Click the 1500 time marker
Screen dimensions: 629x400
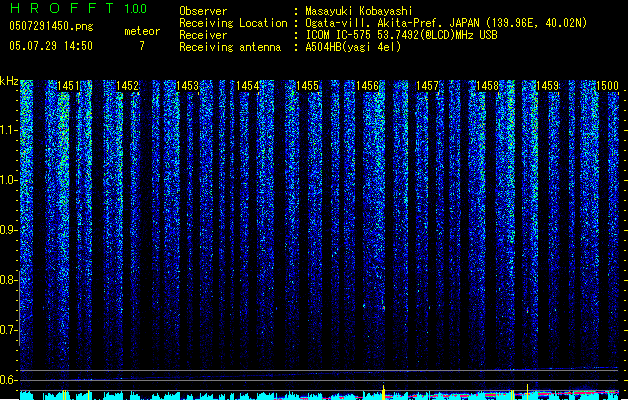607,86
